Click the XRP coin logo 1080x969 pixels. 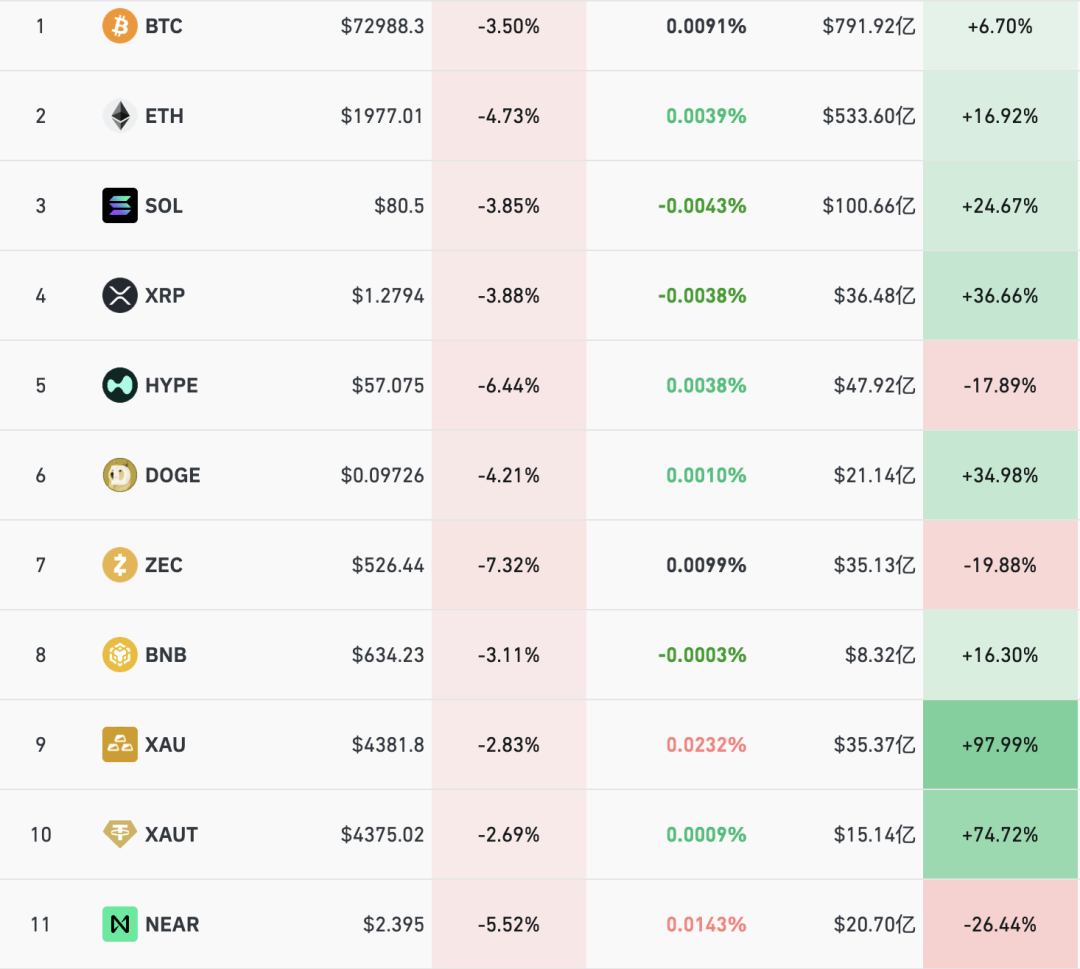pyautogui.click(x=120, y=295)
